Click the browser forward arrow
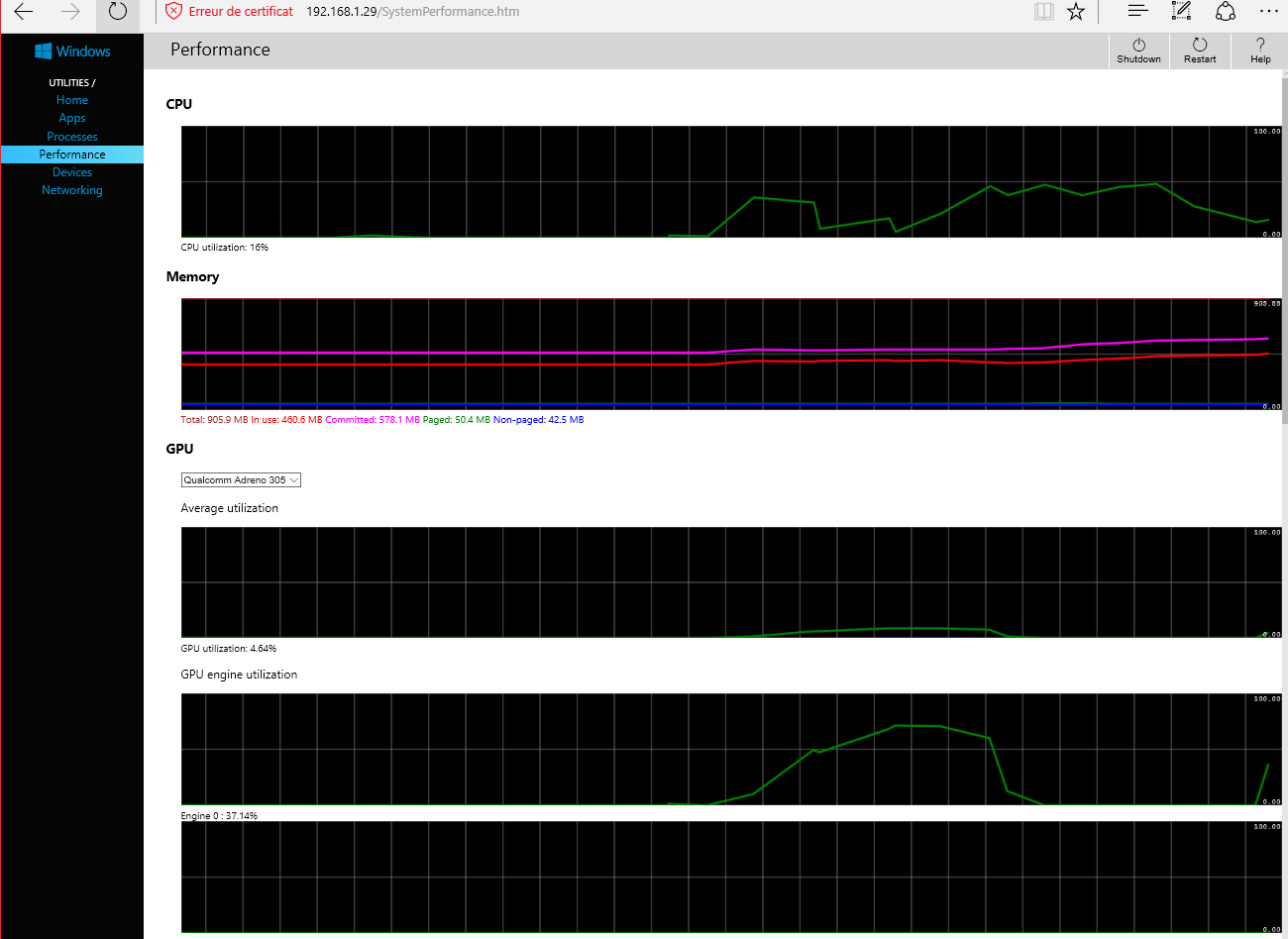 click(x=70, y=12)
